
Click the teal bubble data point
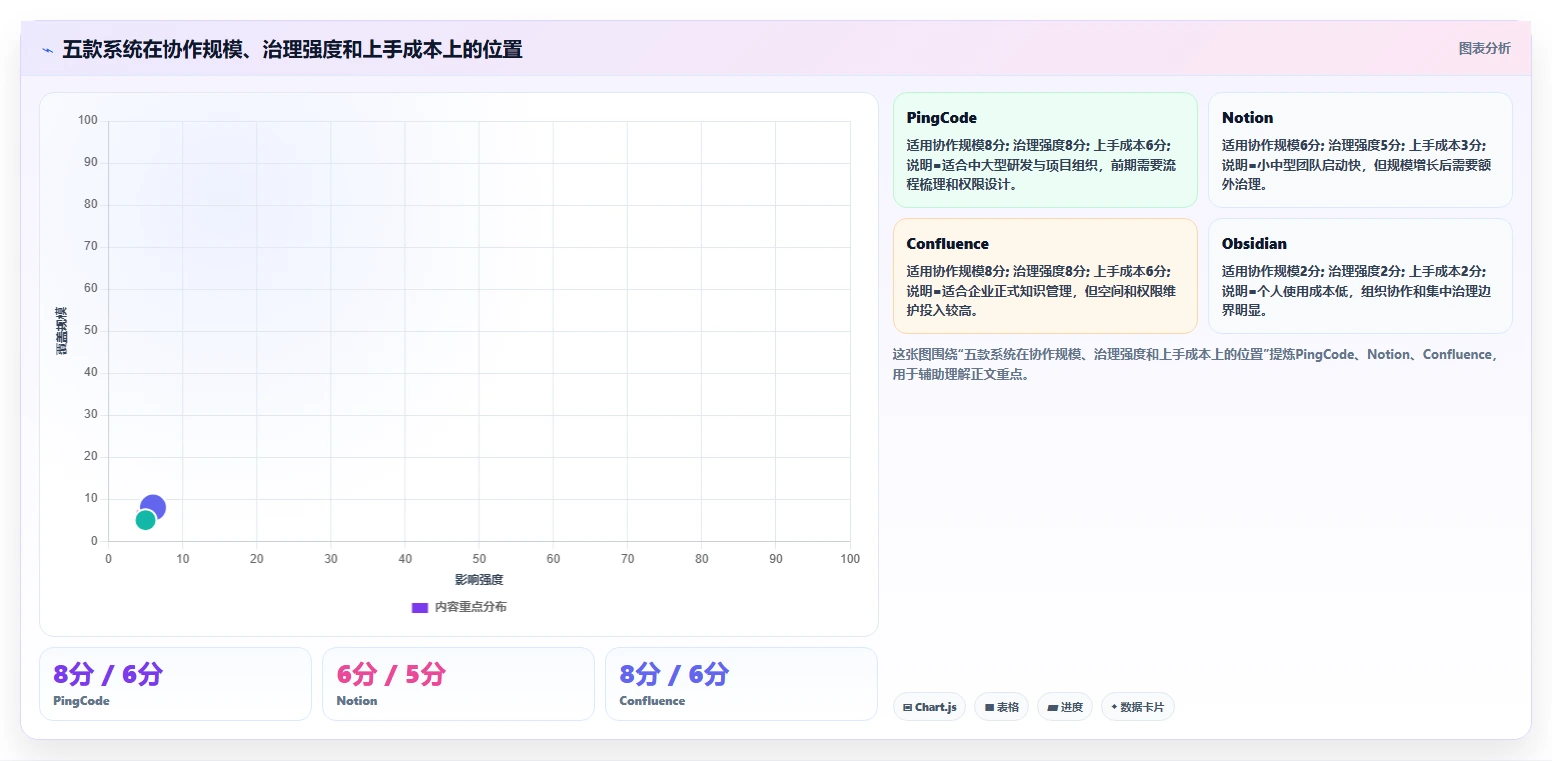point(146,520)
